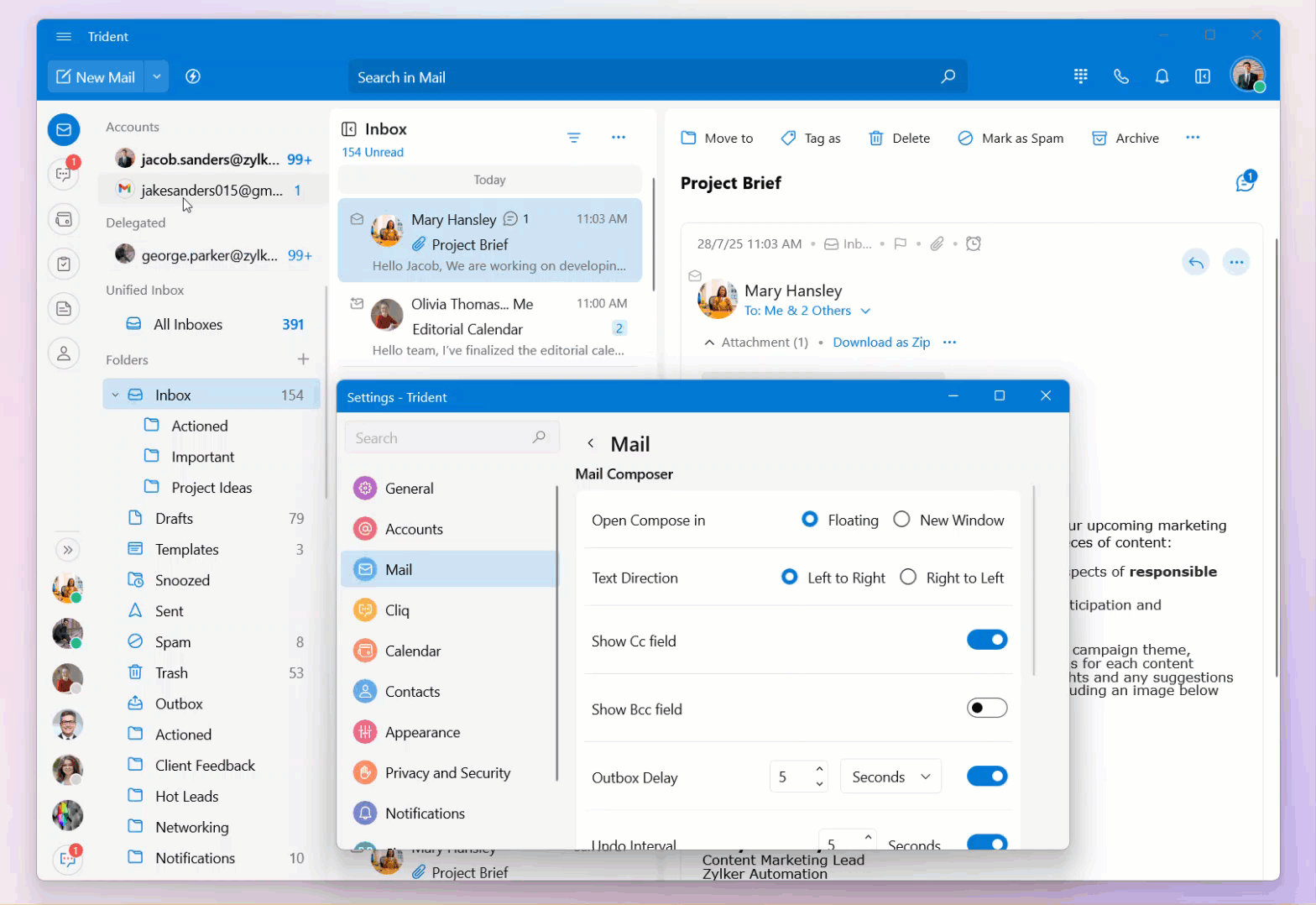This screenshot has height=905, width=1316.
Task: Select the Mail app icon in left rail
Action: [64, 129]
